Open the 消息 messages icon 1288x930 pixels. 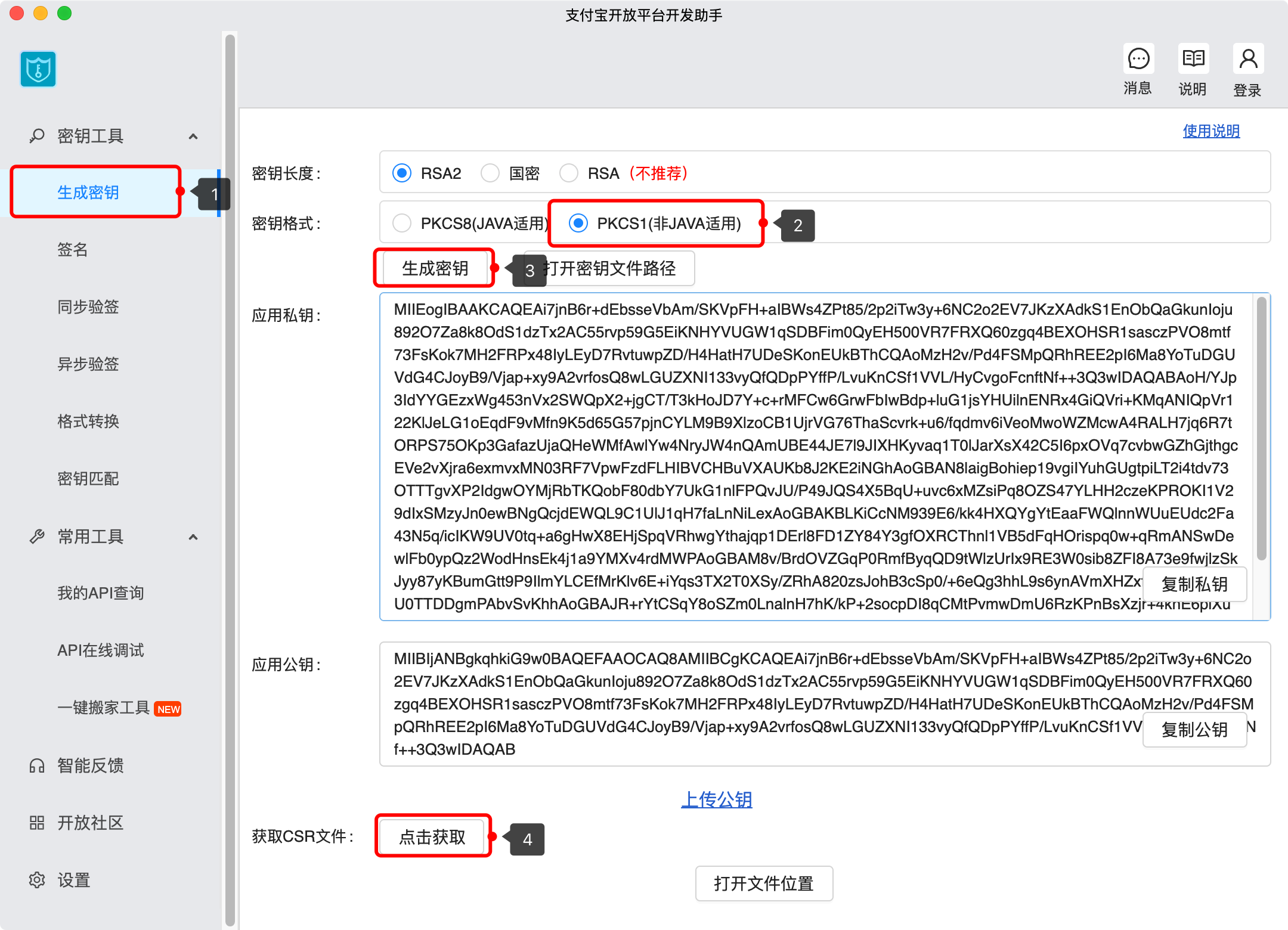(x=1138, y=59)
